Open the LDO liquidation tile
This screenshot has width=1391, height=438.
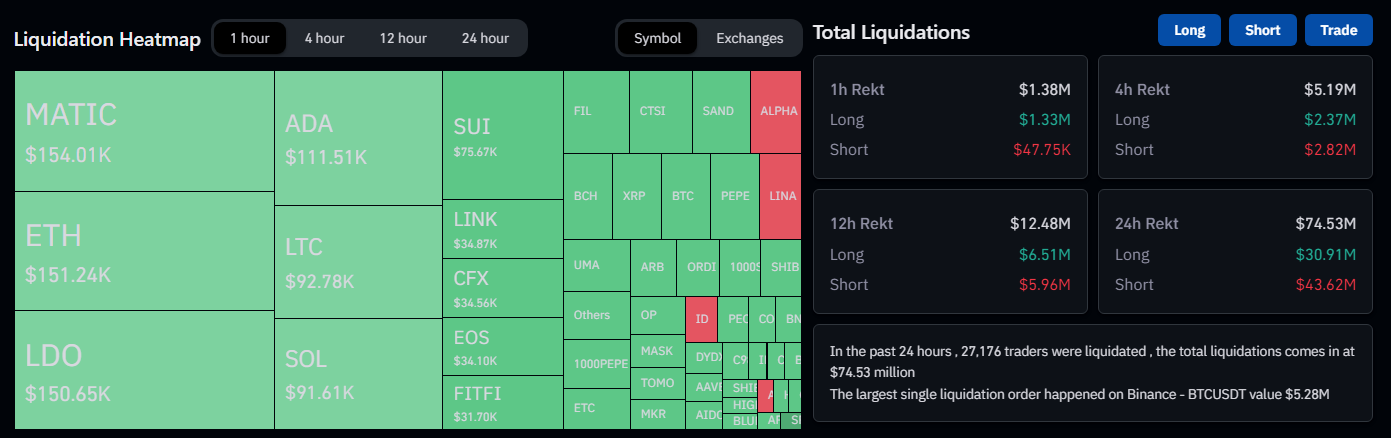pyautogui.click(x=145, y=372)
